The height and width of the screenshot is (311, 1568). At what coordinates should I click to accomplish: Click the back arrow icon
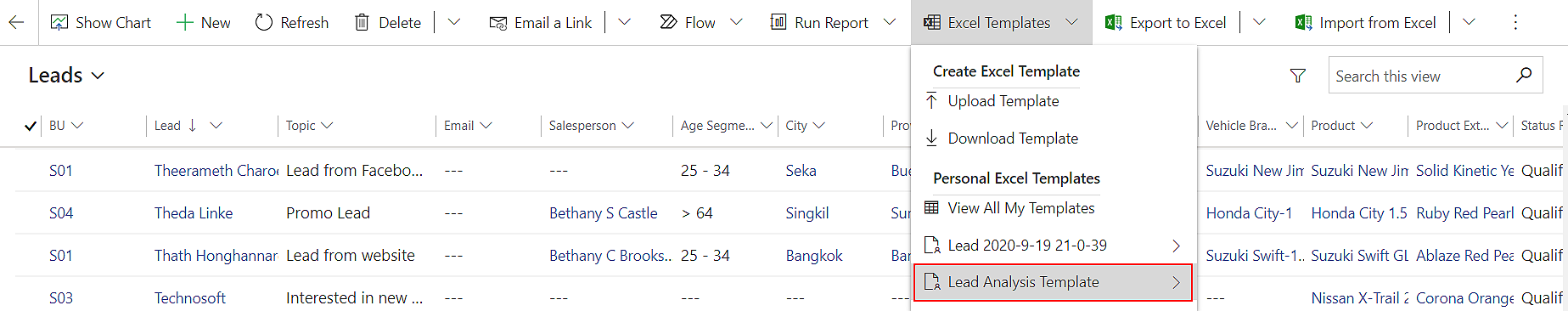point(16,22)
